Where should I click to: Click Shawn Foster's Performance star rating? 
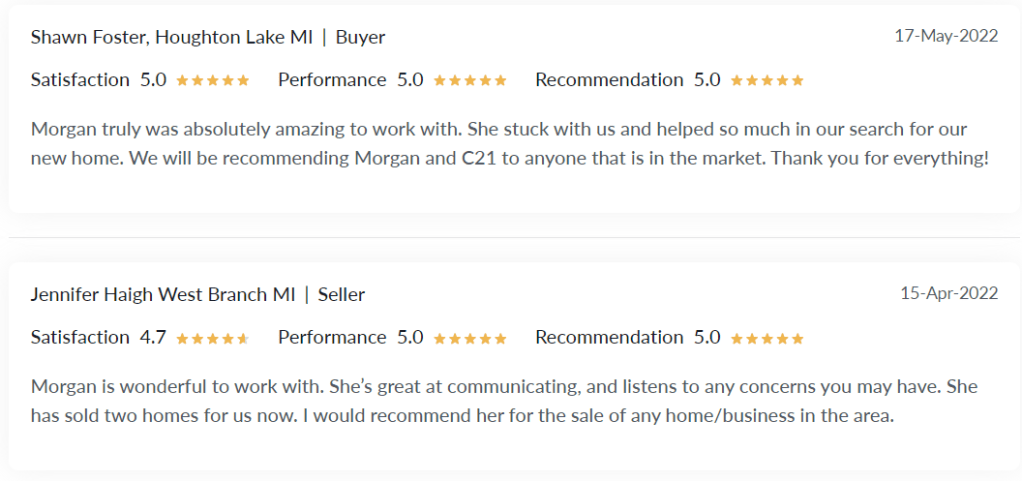tap(470, 81)
